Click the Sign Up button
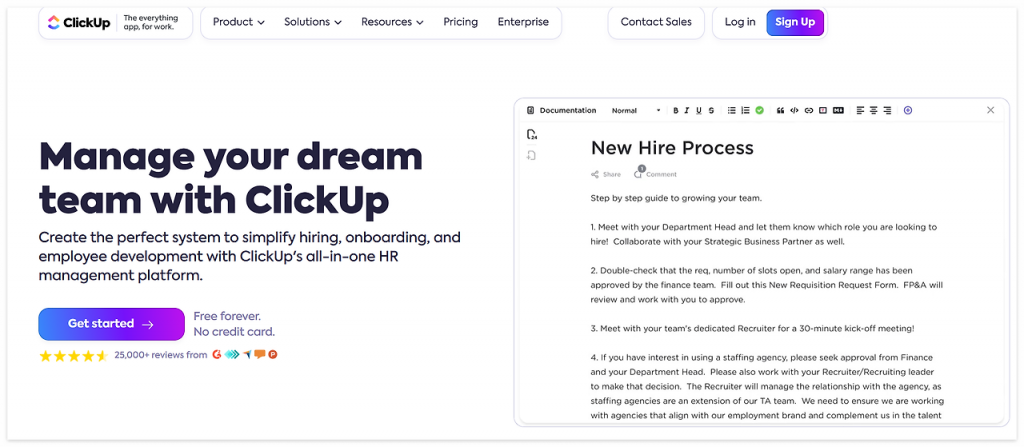The width and height of the screenshot is (1024, 447). 795,22
